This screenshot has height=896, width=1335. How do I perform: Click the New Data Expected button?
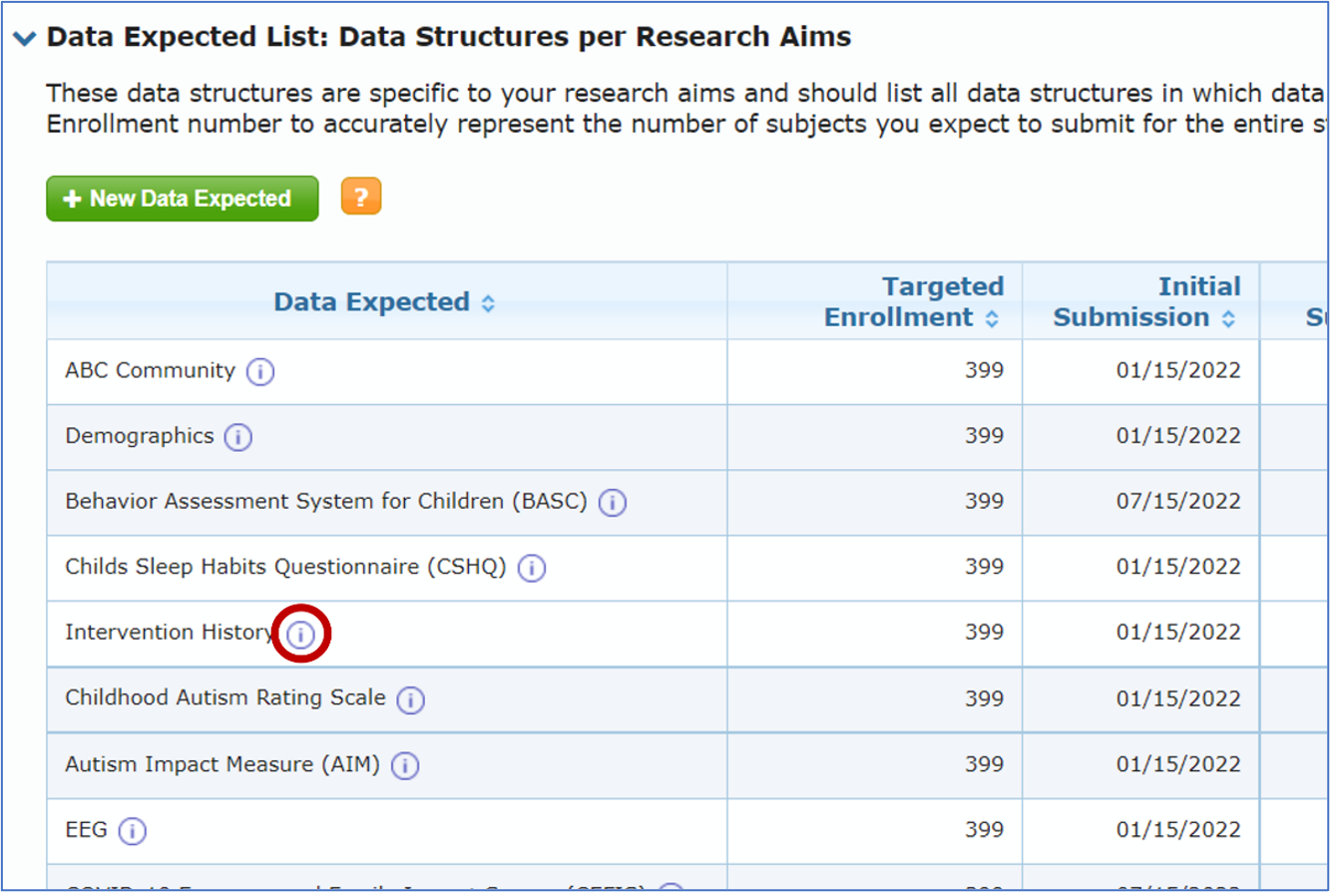point(182,199)
